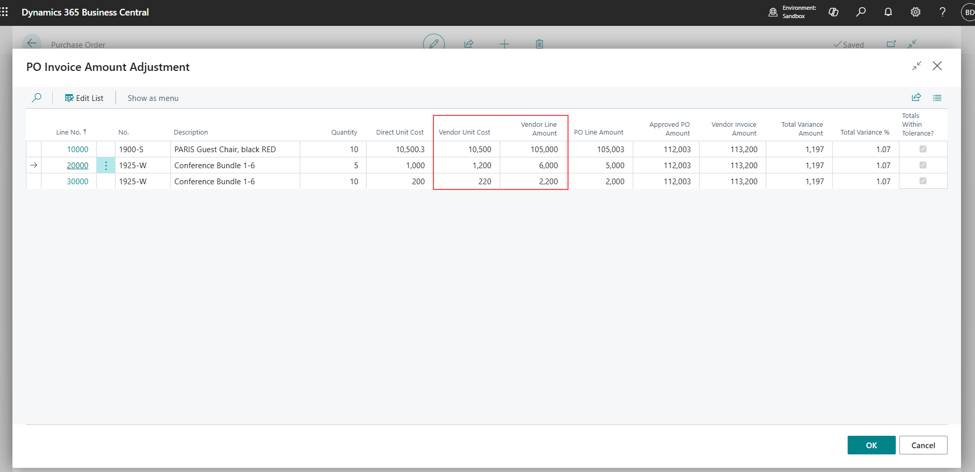Viewport: 975px width, 472px height.
Task: Click Vendor Unit Cost cell 1,200
Action: (x=466, y=165)
